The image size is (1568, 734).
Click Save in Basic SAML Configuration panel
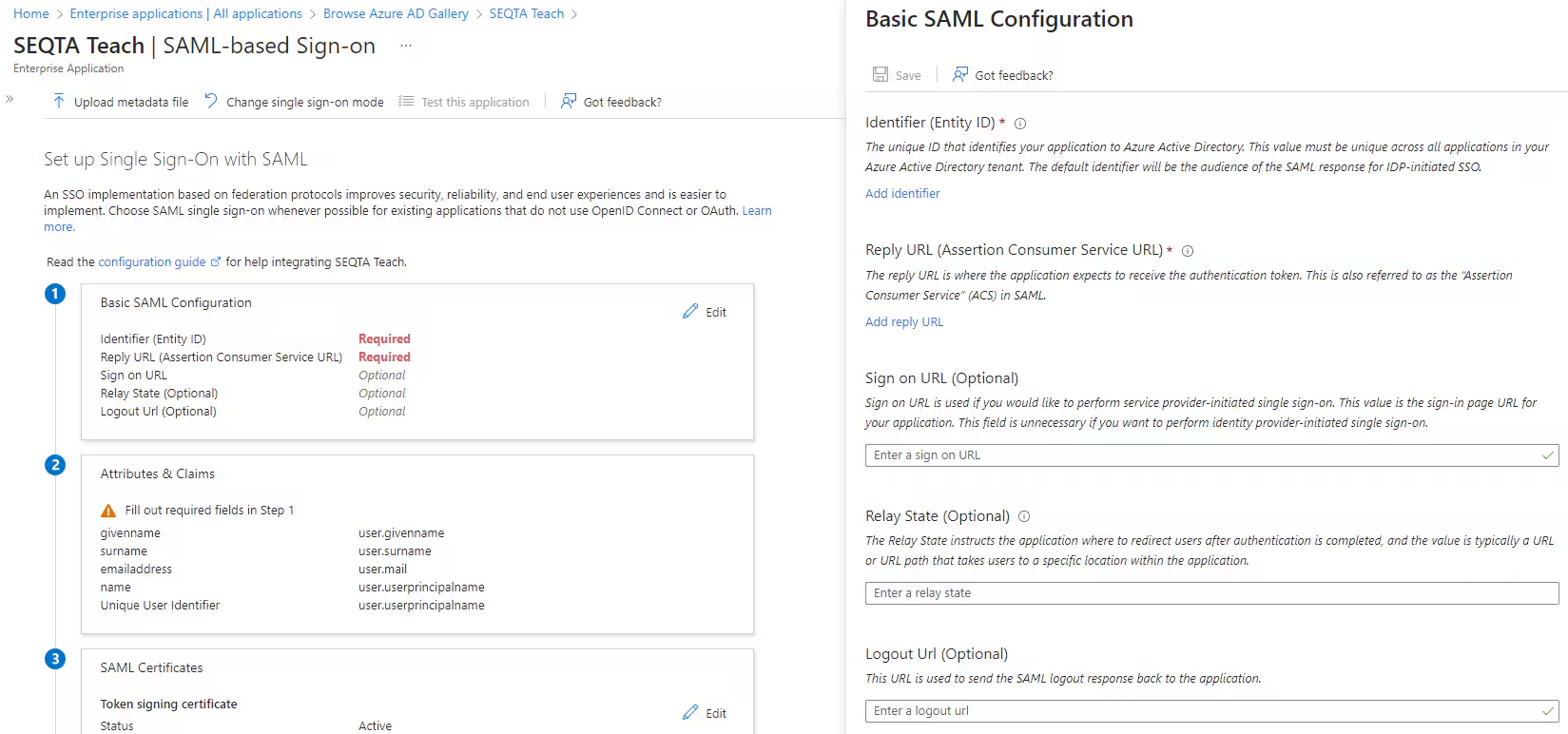pyautogui.click(x=908, y=75)
